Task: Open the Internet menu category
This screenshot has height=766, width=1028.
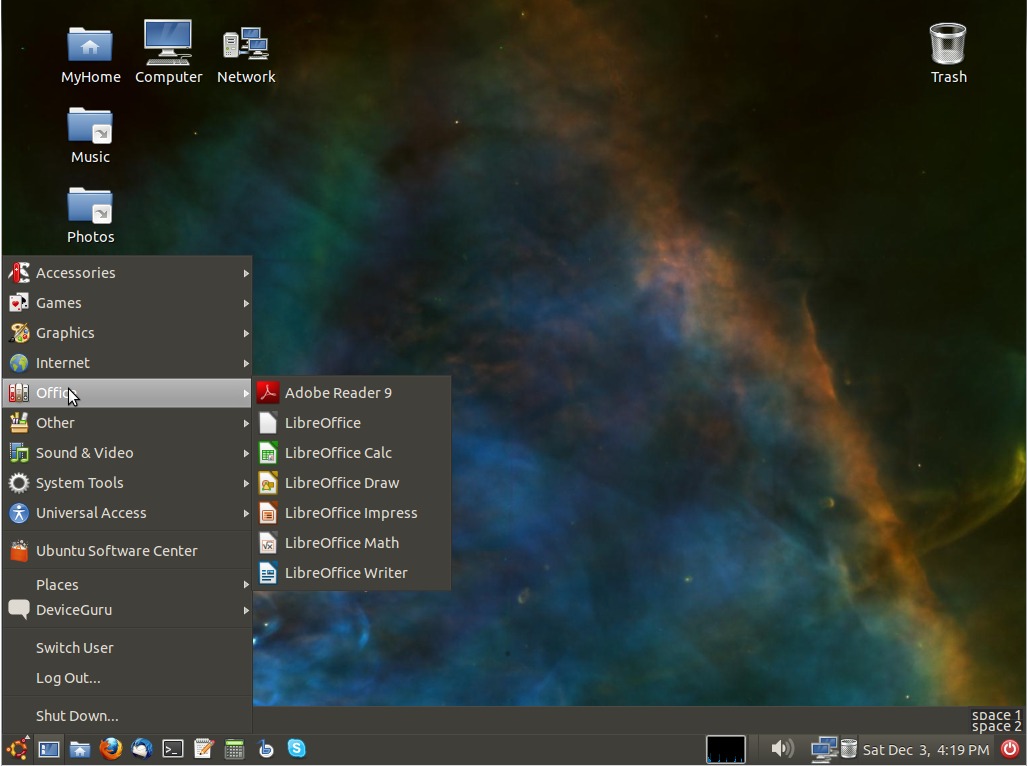Action: pos(127,363)
